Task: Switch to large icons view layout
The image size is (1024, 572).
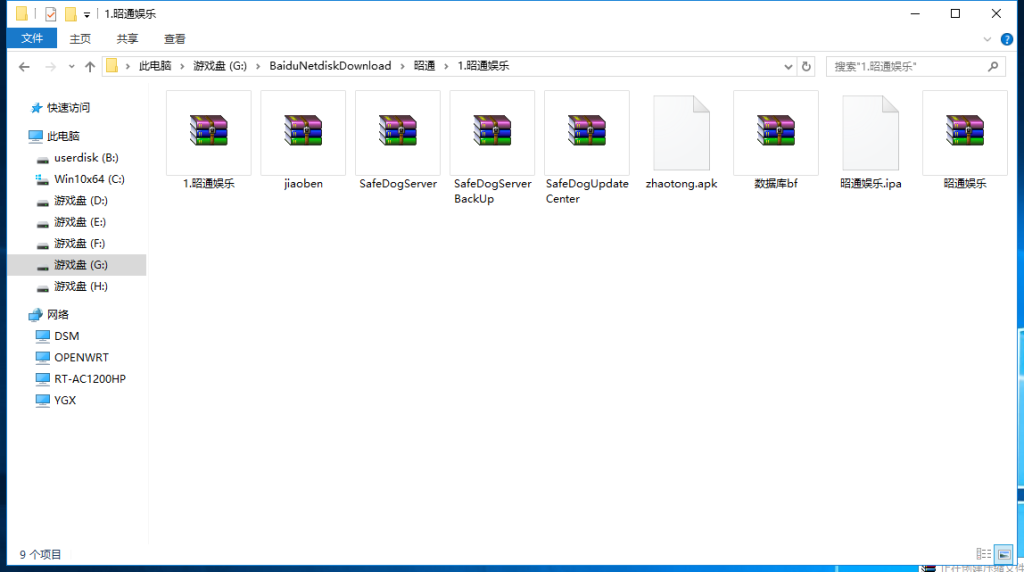Action: click(x=1004, y=554)
